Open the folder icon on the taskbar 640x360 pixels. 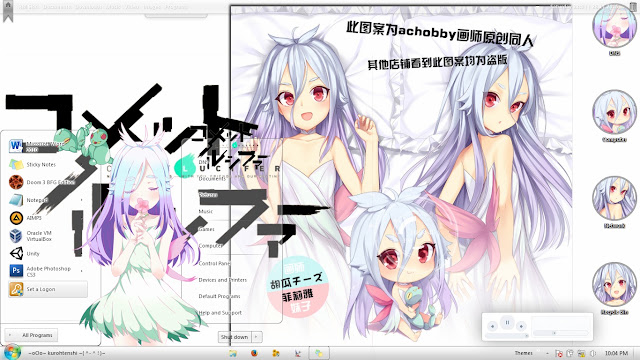[233, 353]
